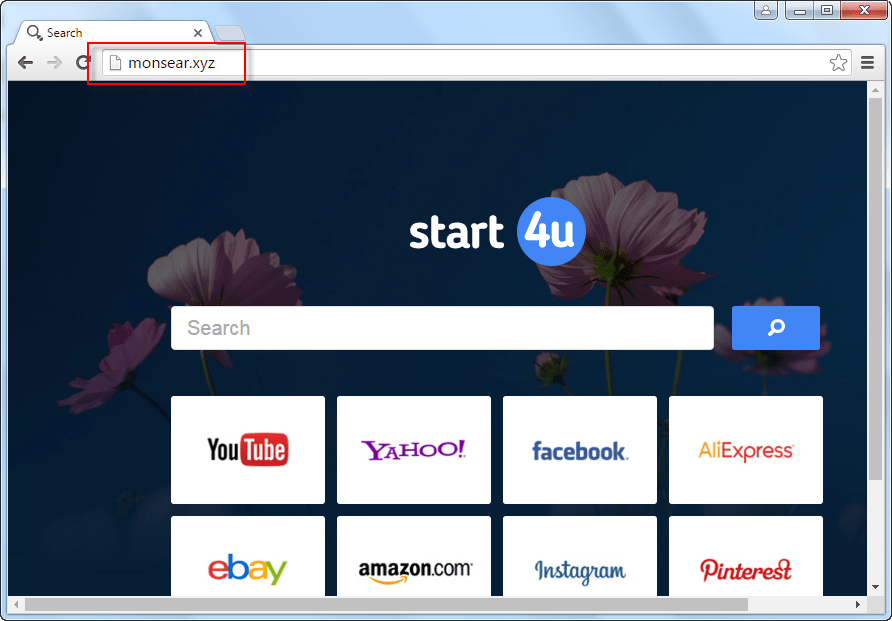Close the Search tab

(198, 33)
